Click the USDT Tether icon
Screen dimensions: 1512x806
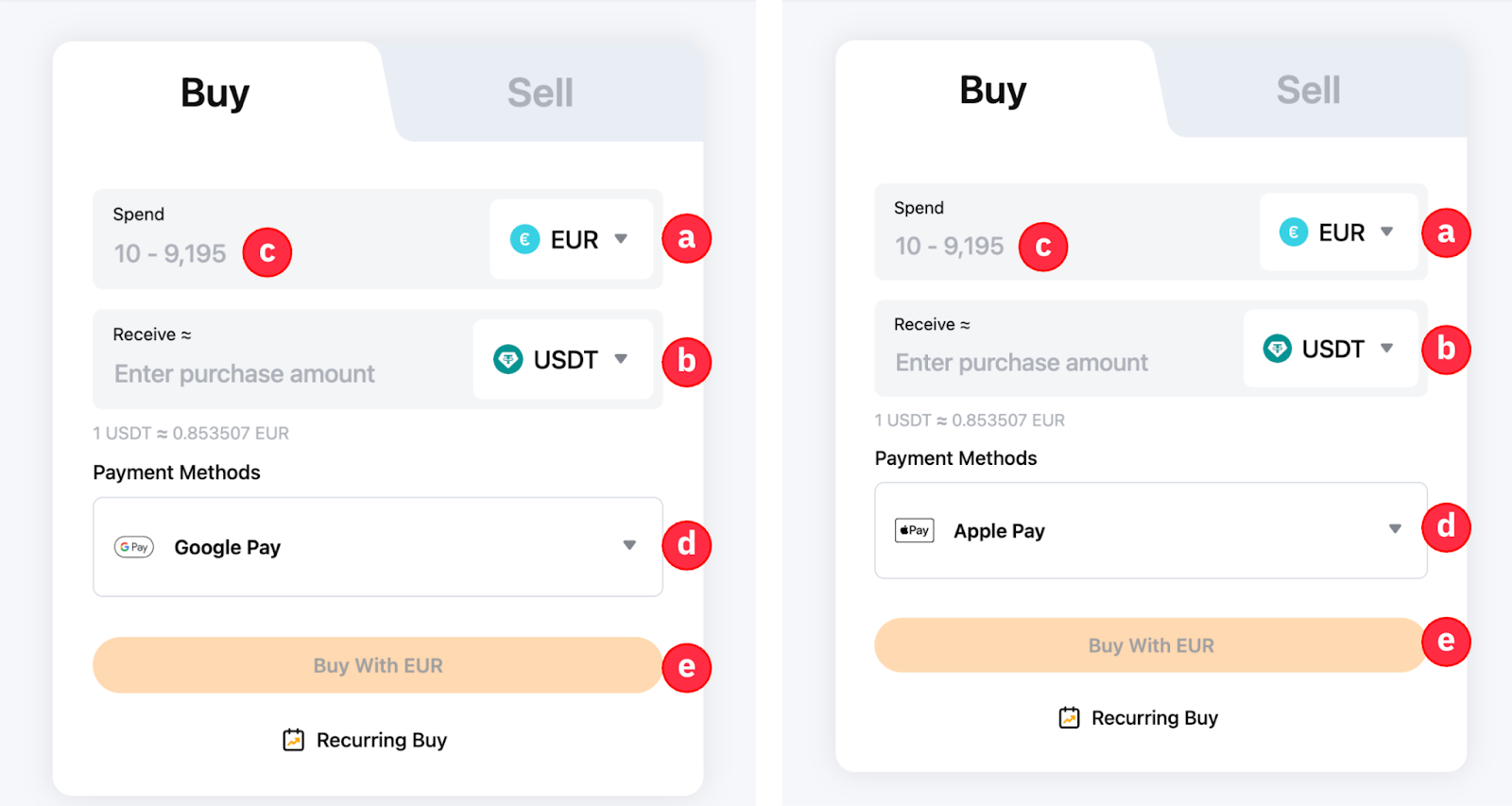pos(508,359)
